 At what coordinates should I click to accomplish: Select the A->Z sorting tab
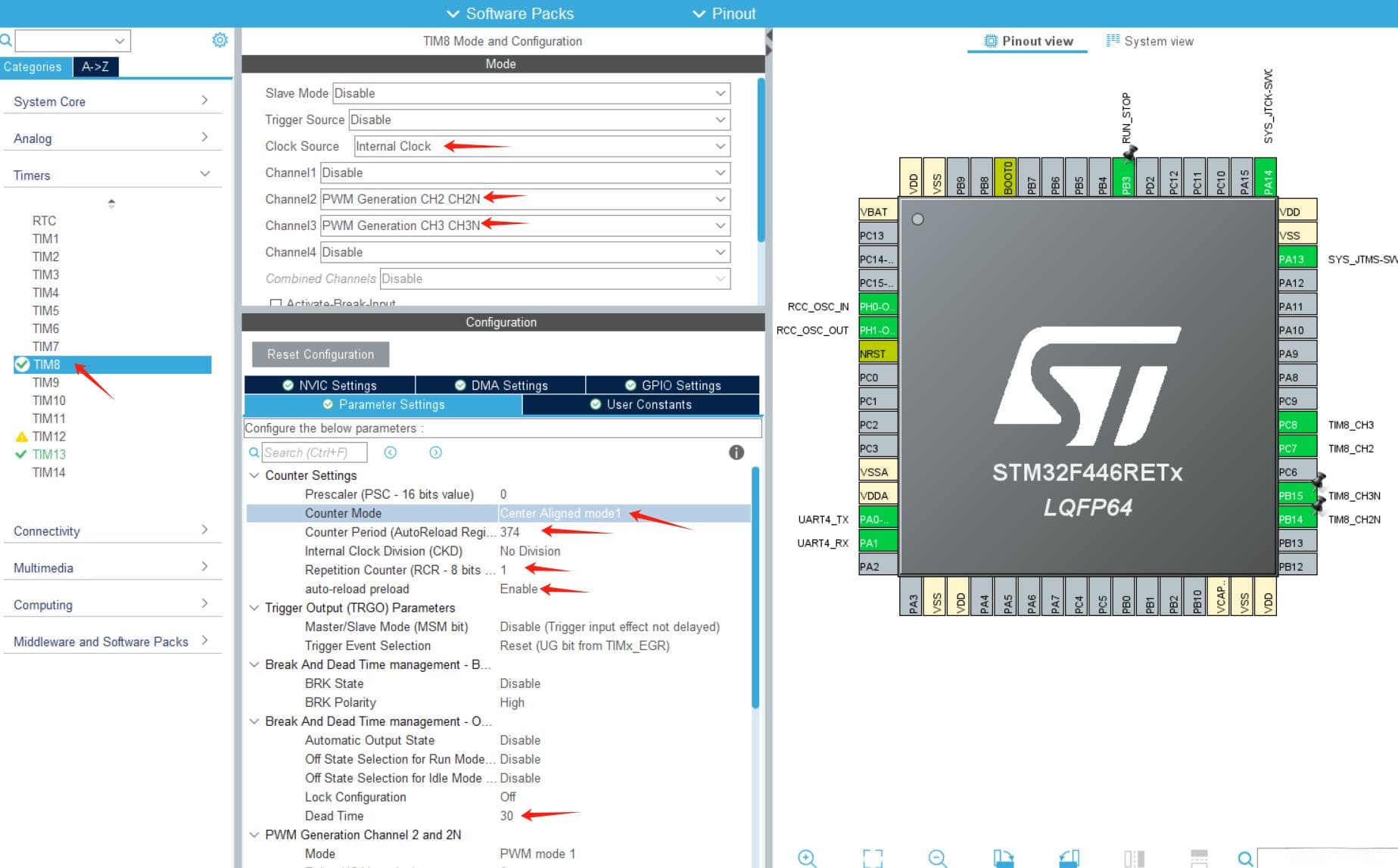(x=95, y=67)
